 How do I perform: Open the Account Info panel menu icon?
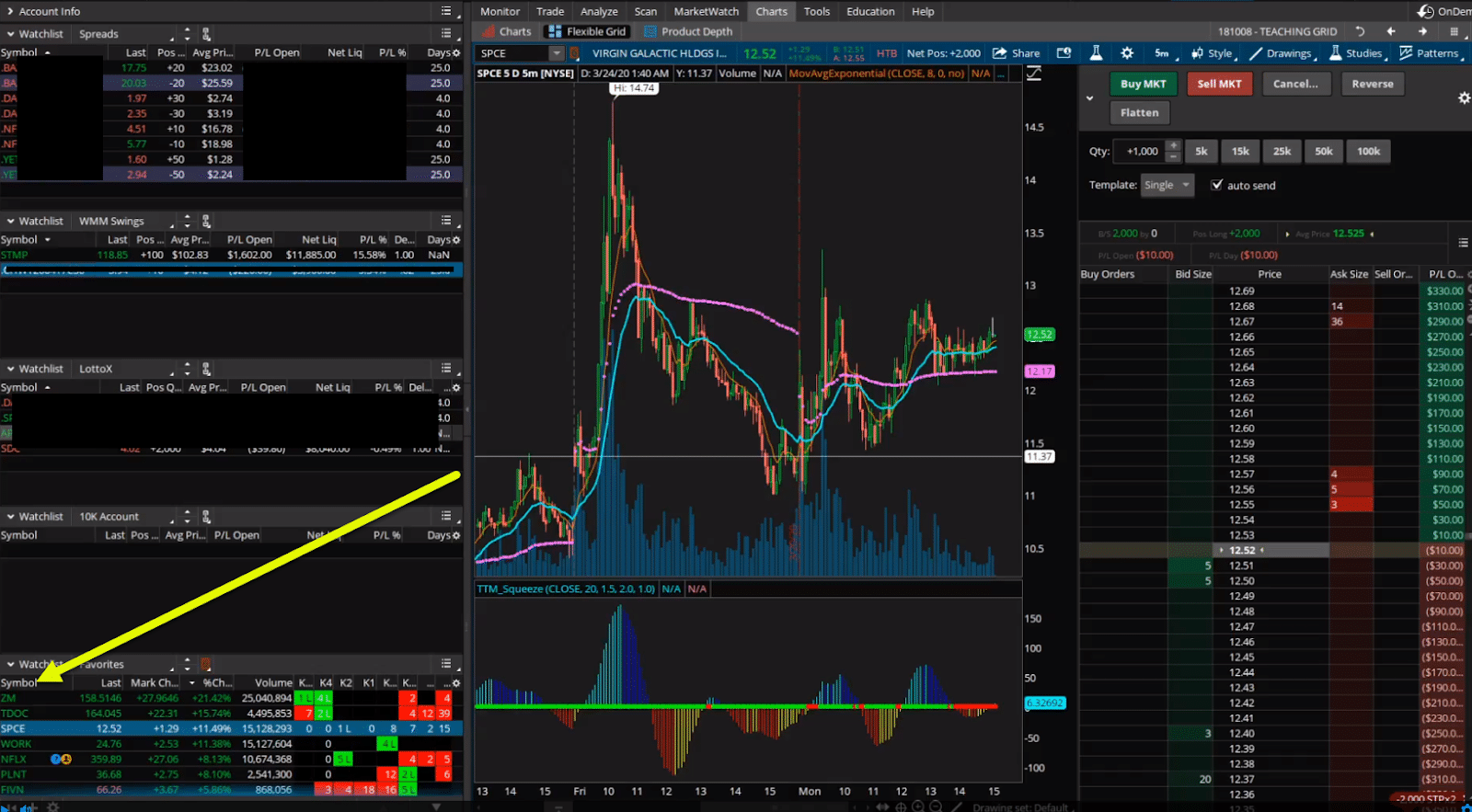point(446,11)
